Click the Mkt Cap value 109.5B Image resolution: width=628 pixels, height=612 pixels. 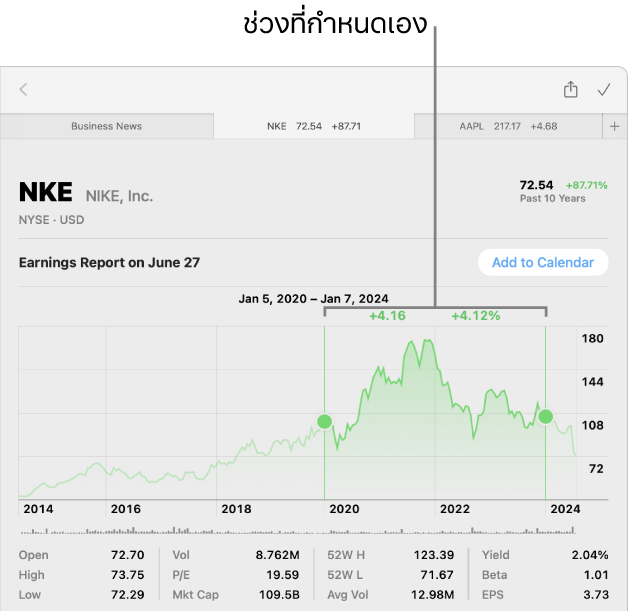[x=279, y=594]
